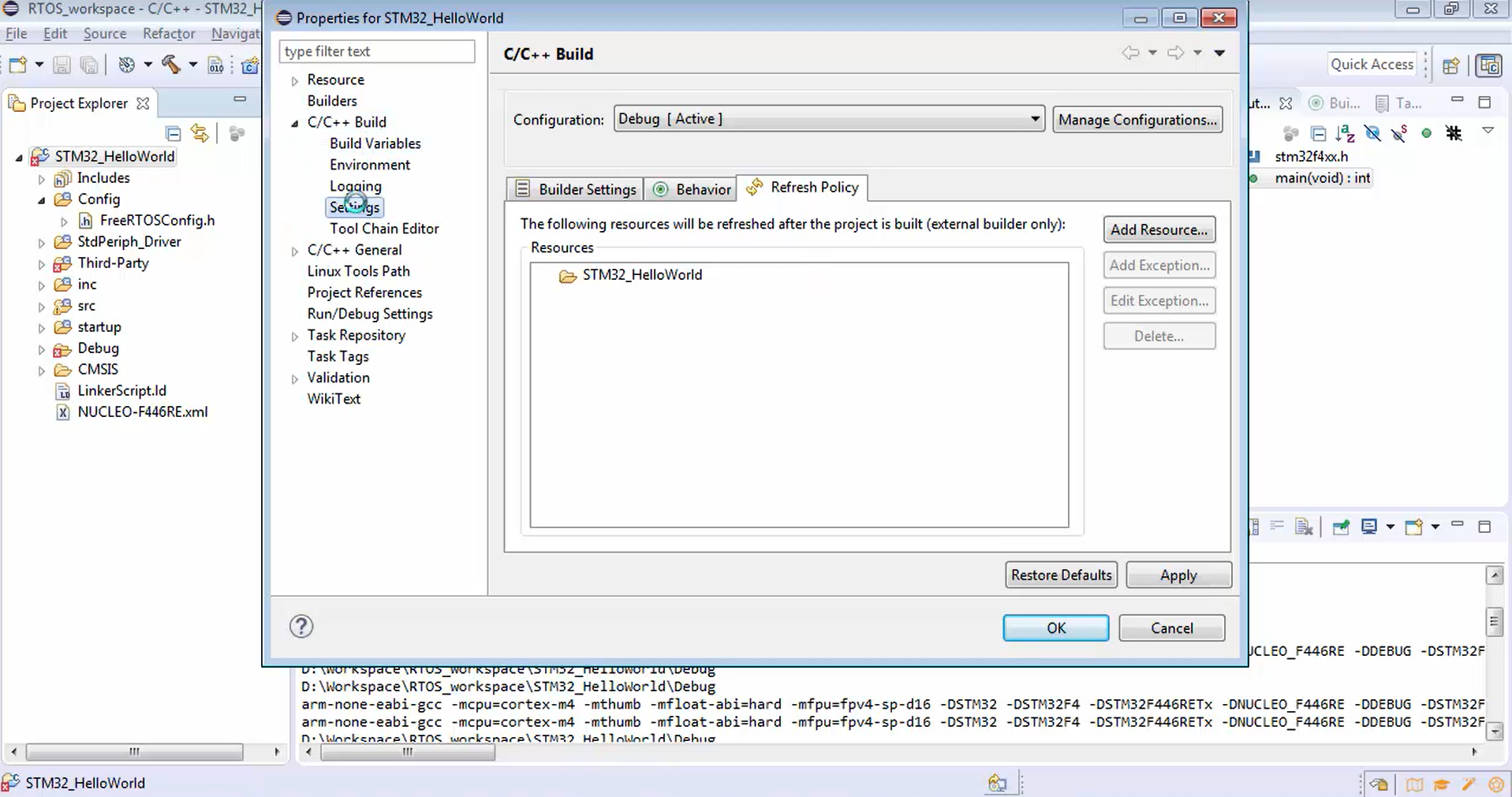The height and width of the screenshot is (797, 1512).
Task: Click the Display Selected Console icon
Action: (x=1369, y=527)
